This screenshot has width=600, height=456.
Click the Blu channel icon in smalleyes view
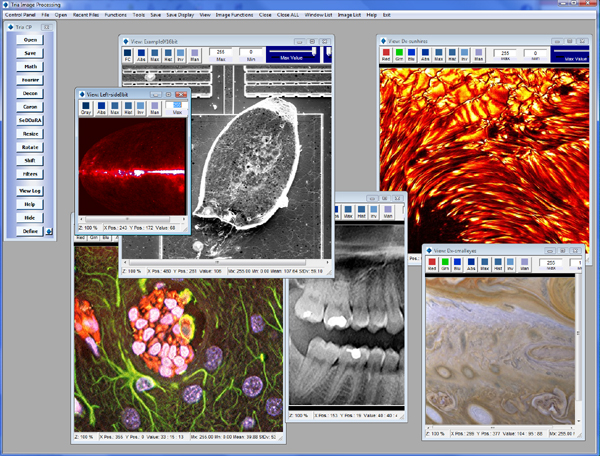click(x=459, y=262)
